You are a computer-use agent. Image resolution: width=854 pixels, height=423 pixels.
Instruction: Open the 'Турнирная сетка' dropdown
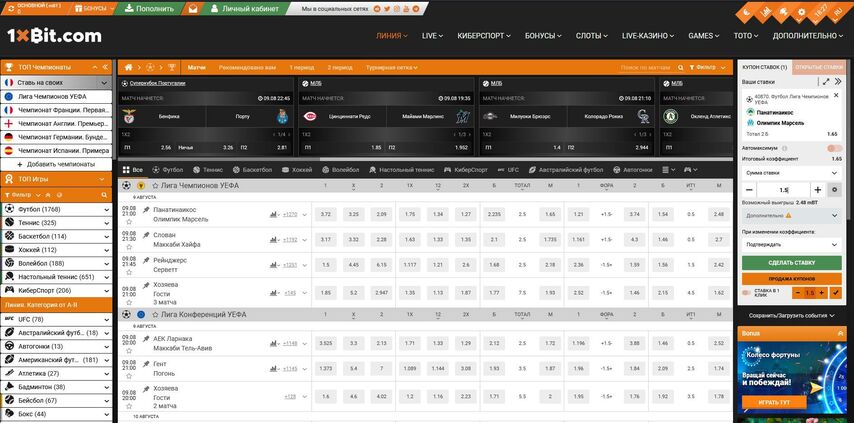click(392, 68)
